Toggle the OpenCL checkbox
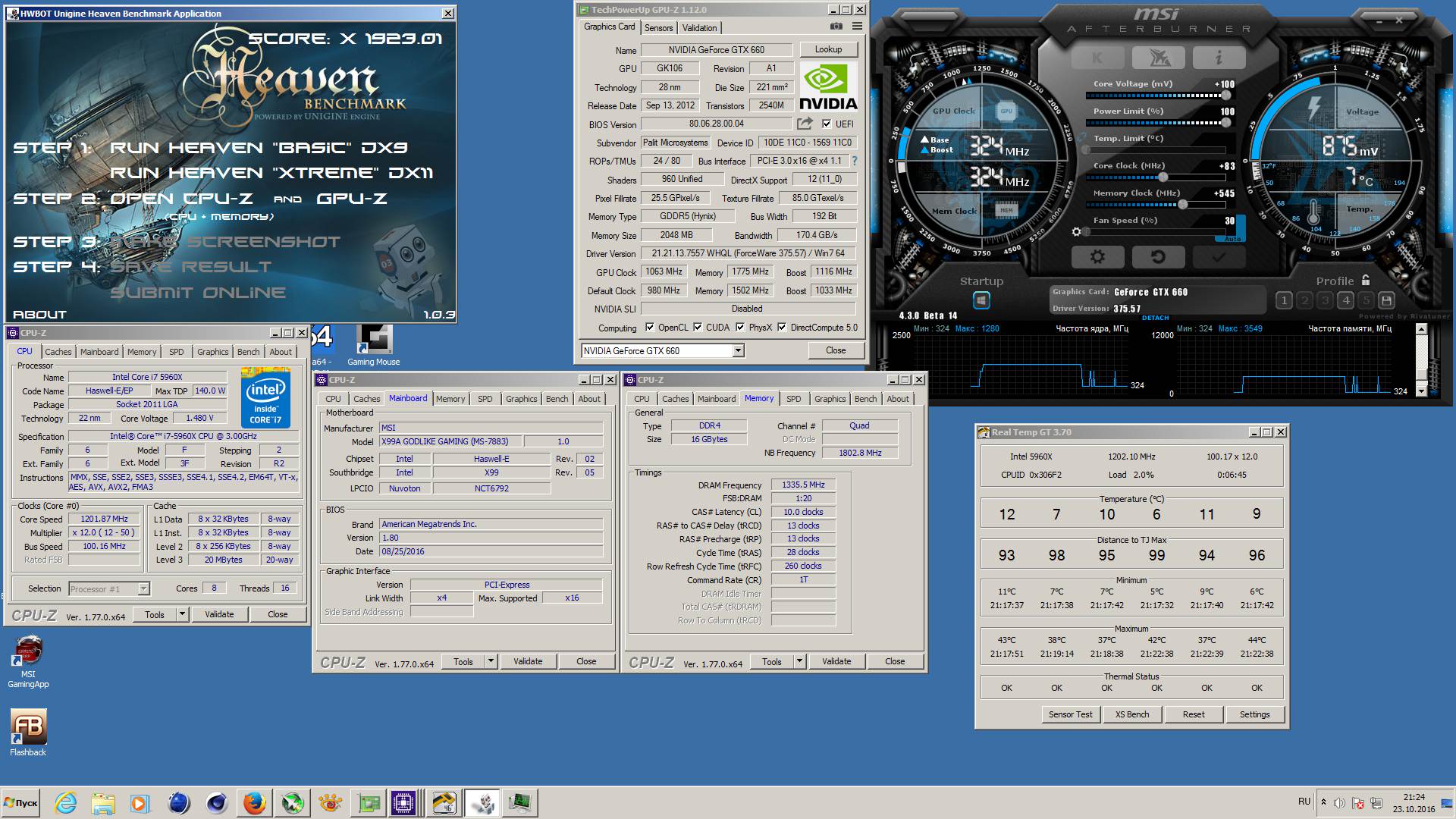The height and width of the screenshot is (819, 1456). [650, 328]
